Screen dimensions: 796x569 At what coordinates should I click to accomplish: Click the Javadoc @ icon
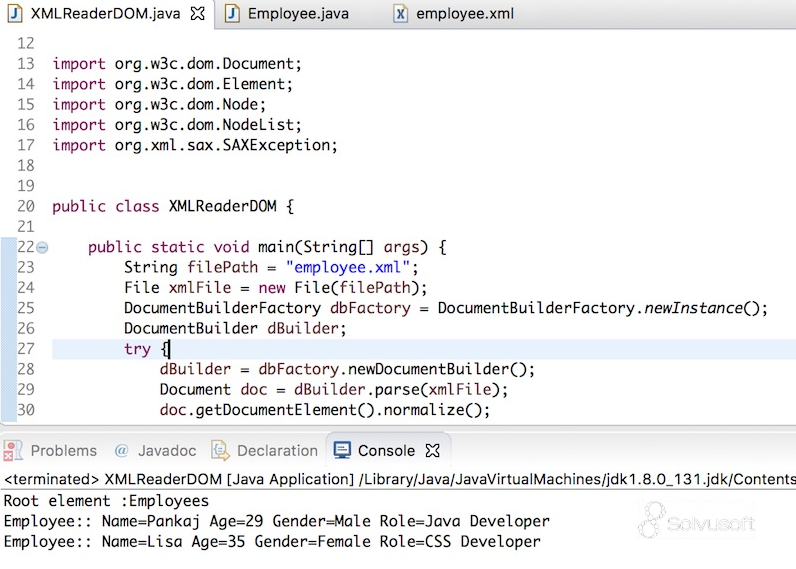(121, 450)
